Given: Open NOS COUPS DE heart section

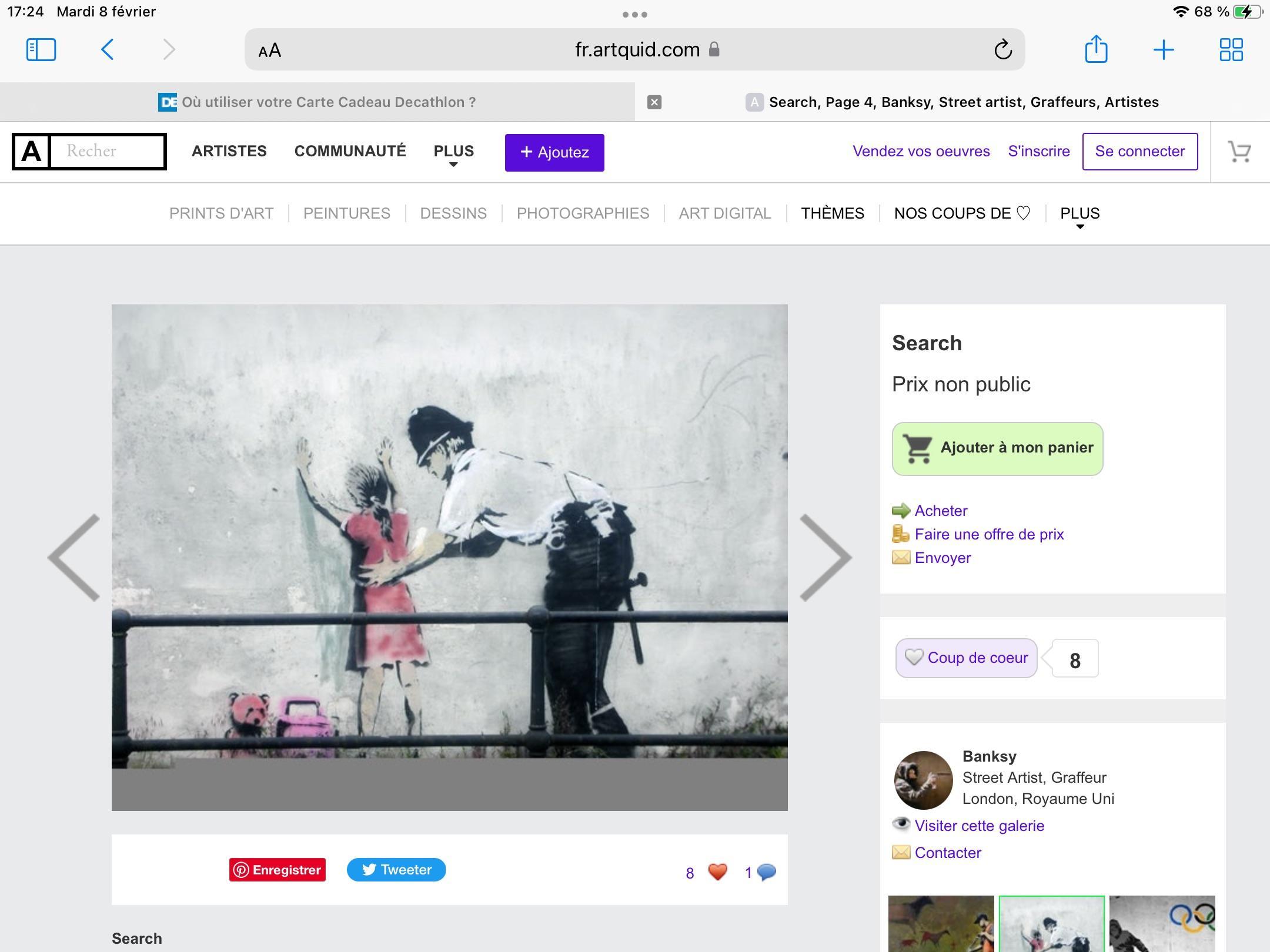Looking at the screenshot, I should coord(962,213).
